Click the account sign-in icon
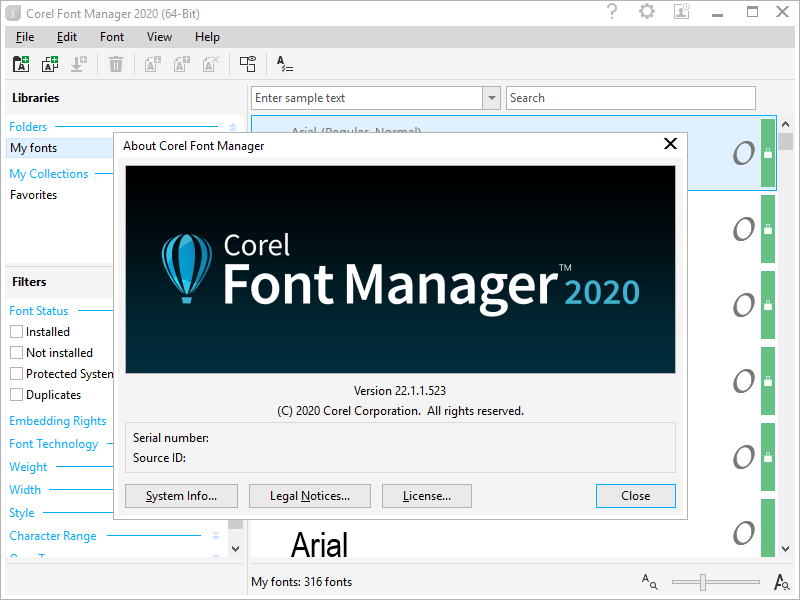The width and height of the screenshot is (800, 600). [x=682, y=12]
